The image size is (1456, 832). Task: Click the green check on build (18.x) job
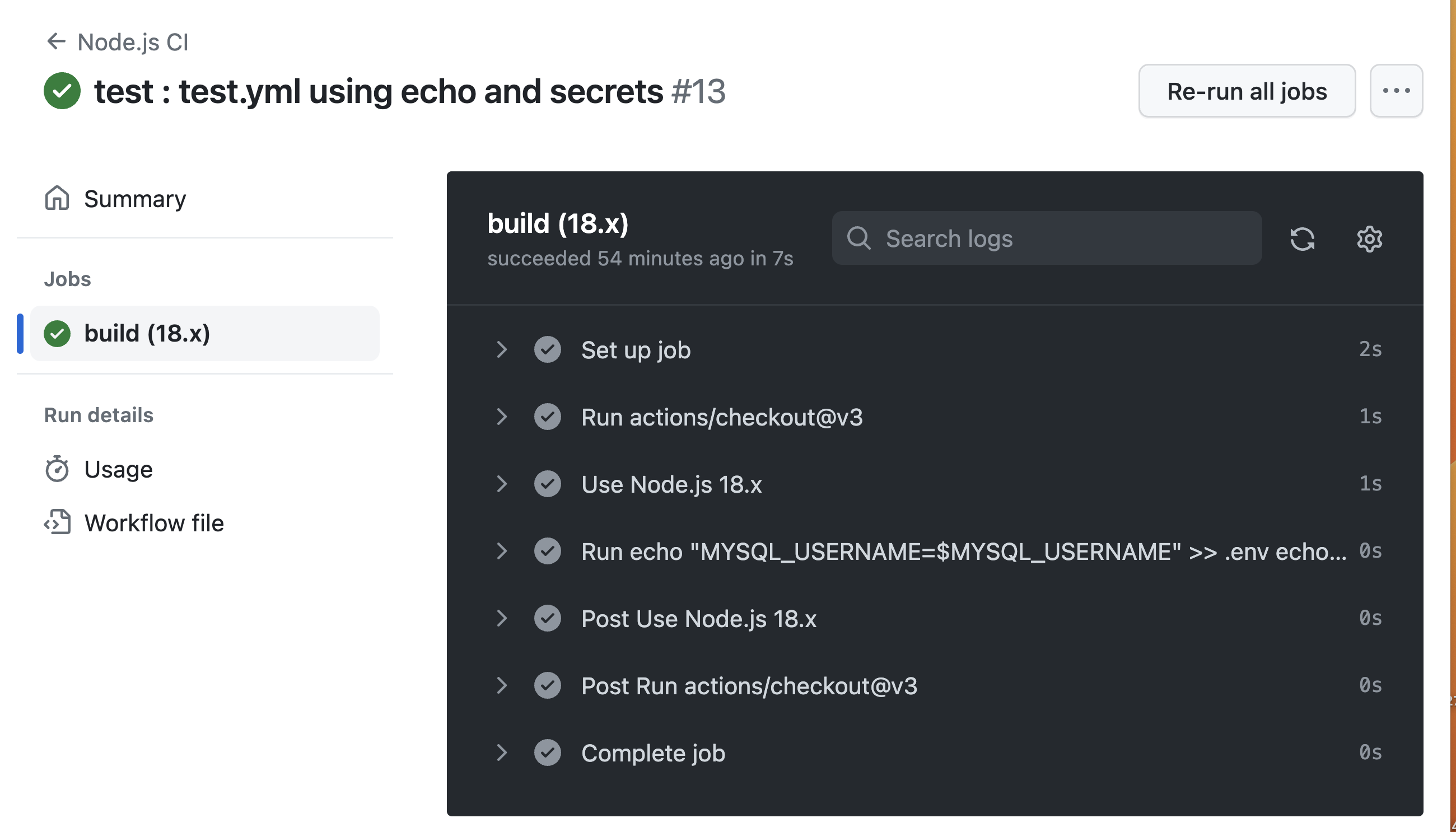click(57, 333)
